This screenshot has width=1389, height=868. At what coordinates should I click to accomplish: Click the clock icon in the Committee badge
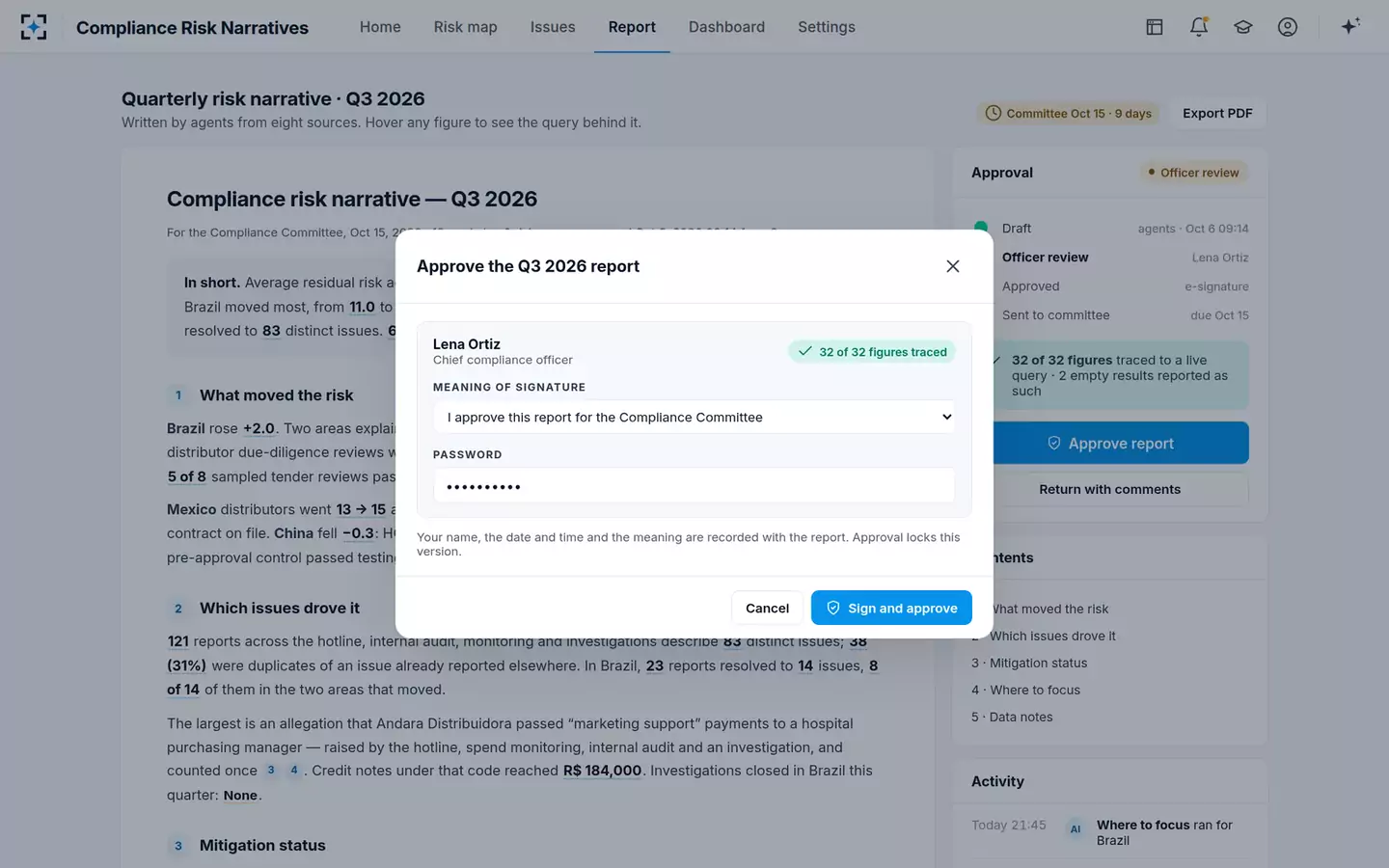point(994,113)
